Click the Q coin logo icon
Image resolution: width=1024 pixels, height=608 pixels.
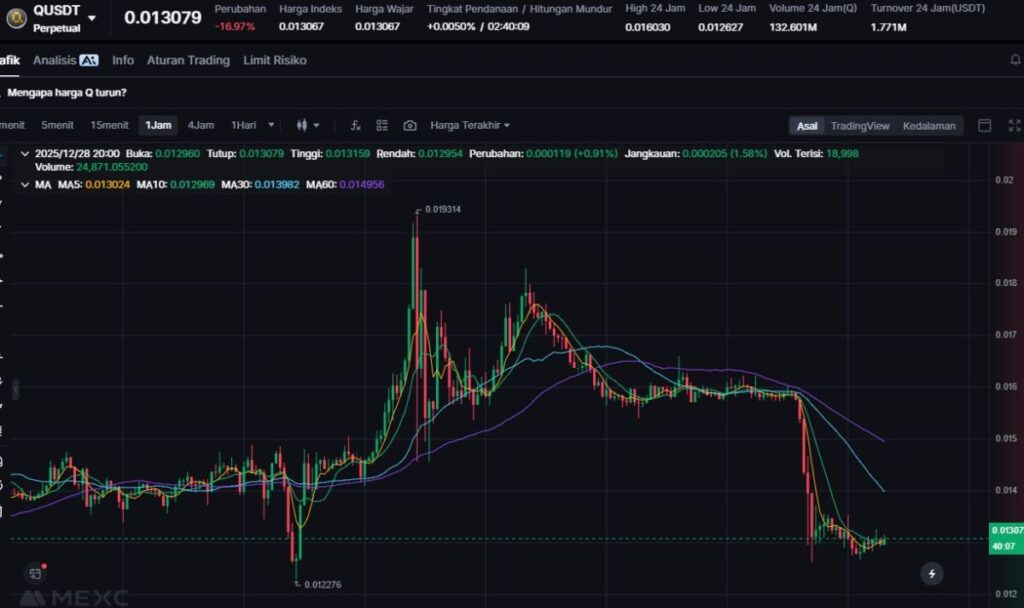coord(16,18)
